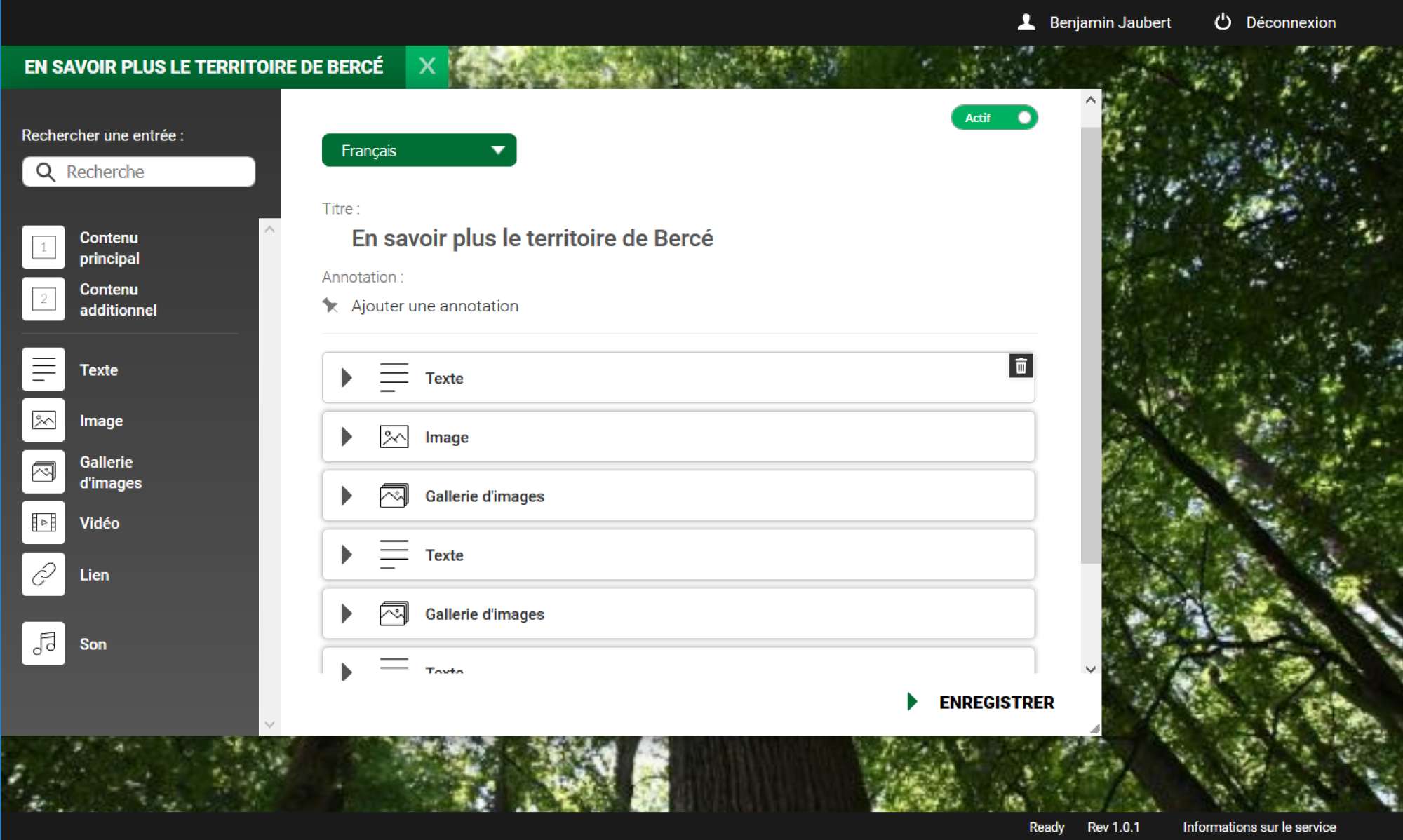
Task: Expand the first Texte block
Action: (x=347, y=378)
